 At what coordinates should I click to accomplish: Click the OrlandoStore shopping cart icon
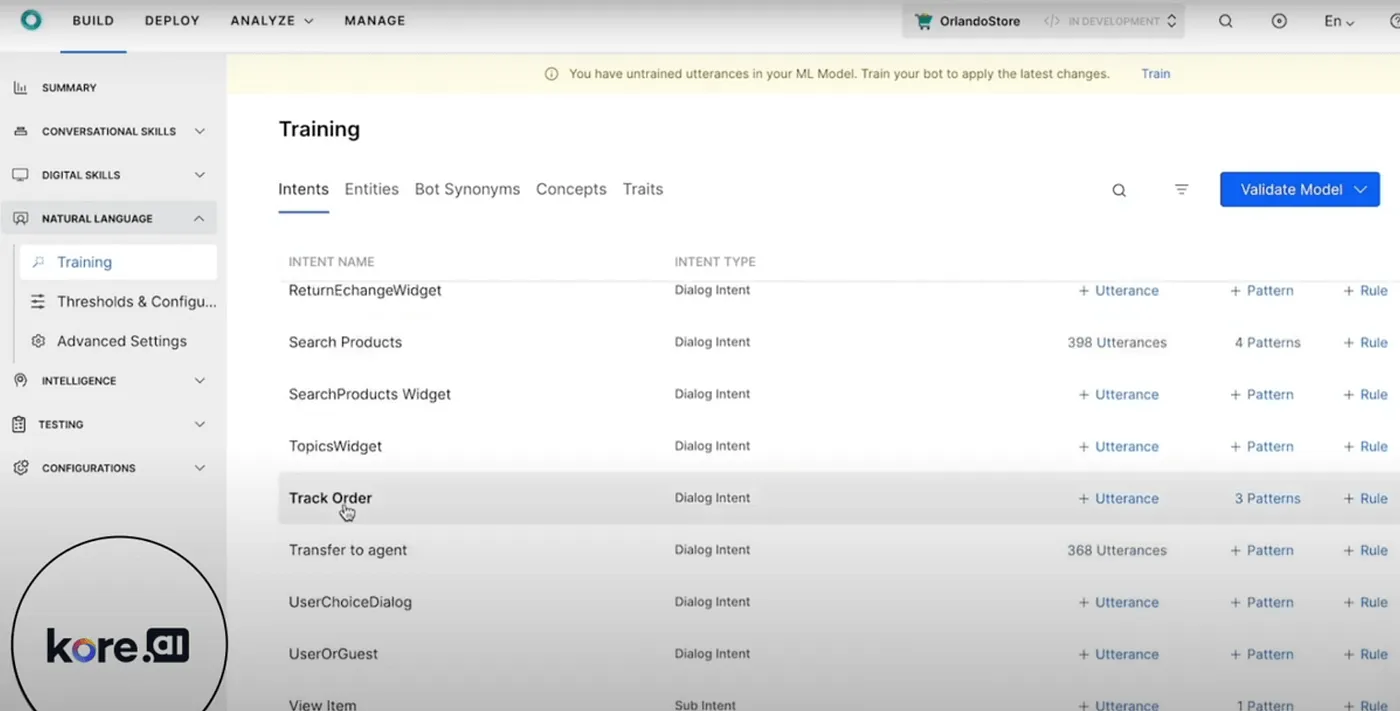[x=923, y=21]
